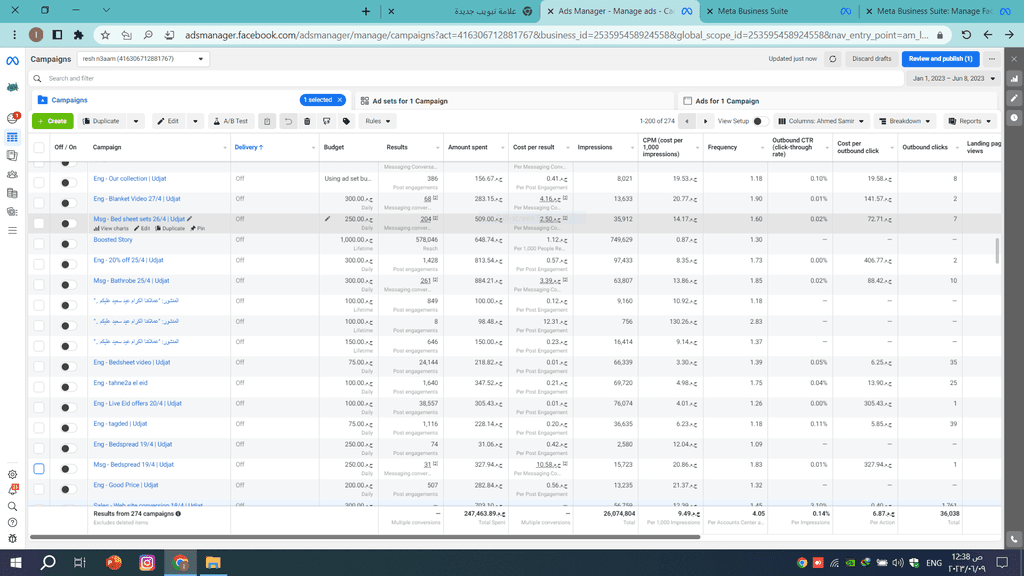Open All tools hamburger menu
Screen dimensions: 1024x576
point(12,231)
